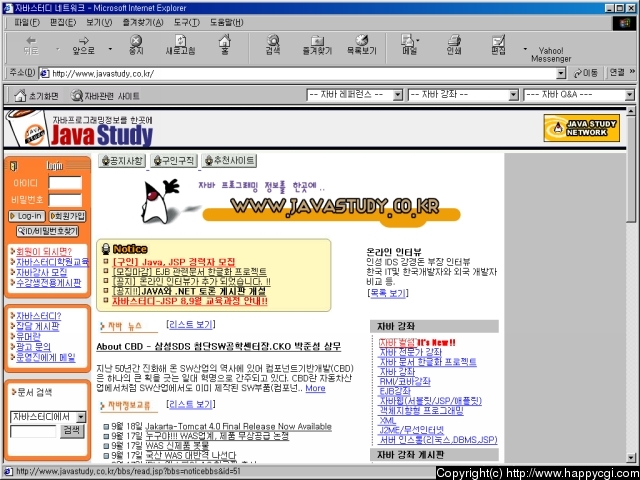Select the 추천사이트 tab button
This screenshot has height=480, width=640.
click(x=229, y=160)
